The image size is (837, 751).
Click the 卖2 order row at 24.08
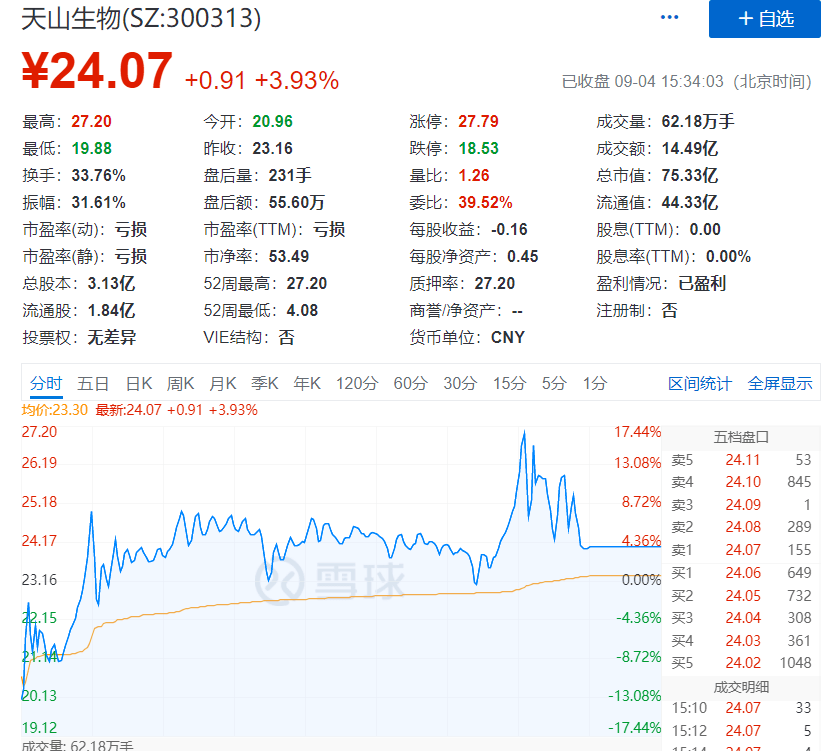coord(741,527)
